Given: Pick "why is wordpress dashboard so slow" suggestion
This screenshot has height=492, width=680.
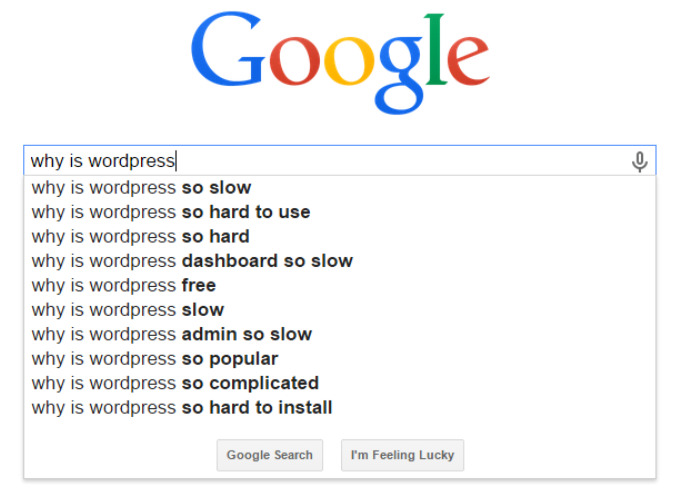Looking at the screenshot, I should [340, 261].
